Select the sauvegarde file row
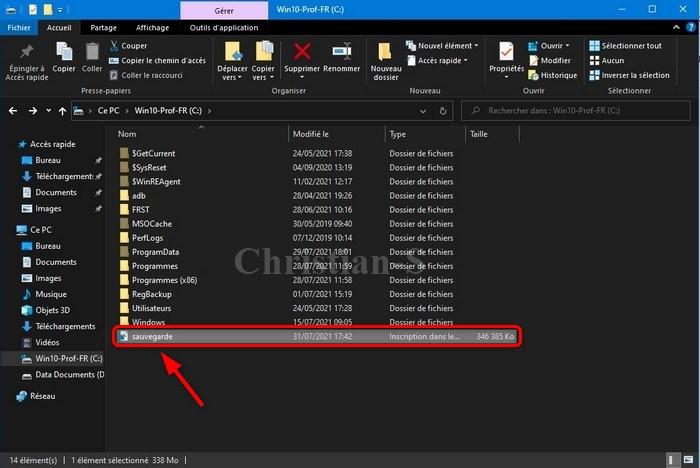This screenshot has width=700, height=468. click(x=317, y=336)
